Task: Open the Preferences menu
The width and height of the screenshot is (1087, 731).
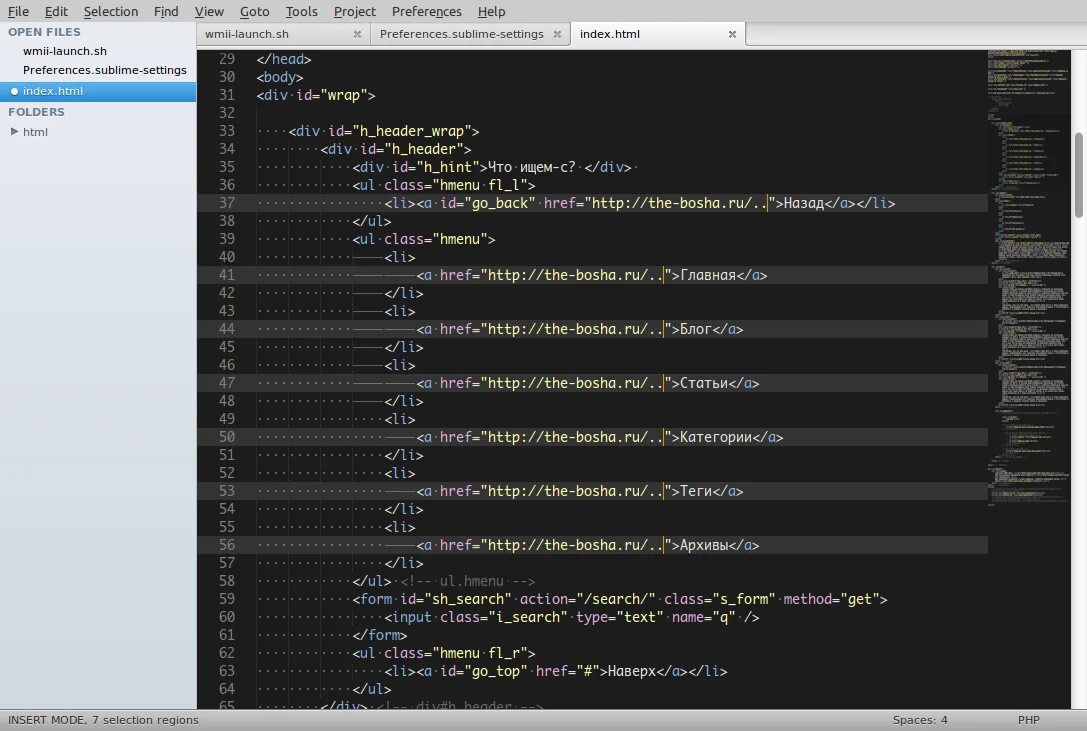Action: (x=426, y=11)
